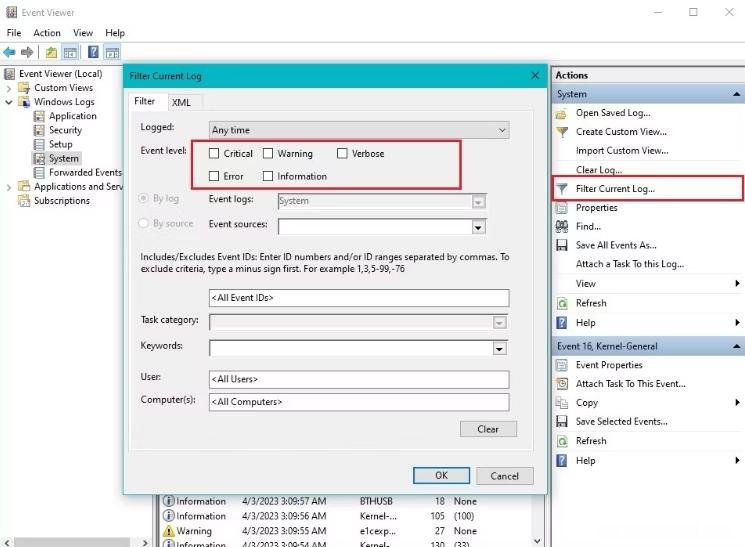Expand Applications and Services tree node

click(x=9, y=187)
